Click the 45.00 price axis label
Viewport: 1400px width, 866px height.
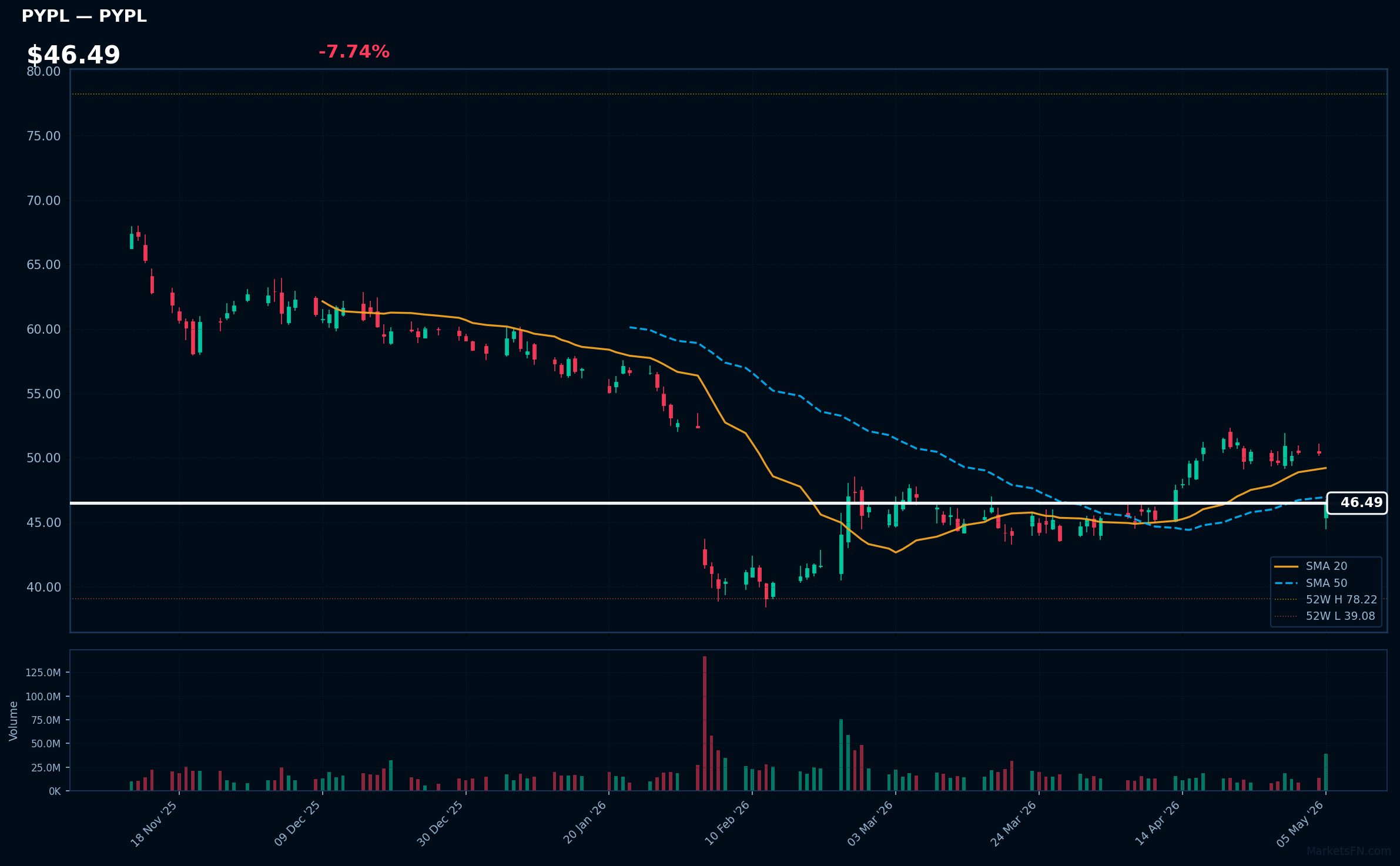(43, 523)
